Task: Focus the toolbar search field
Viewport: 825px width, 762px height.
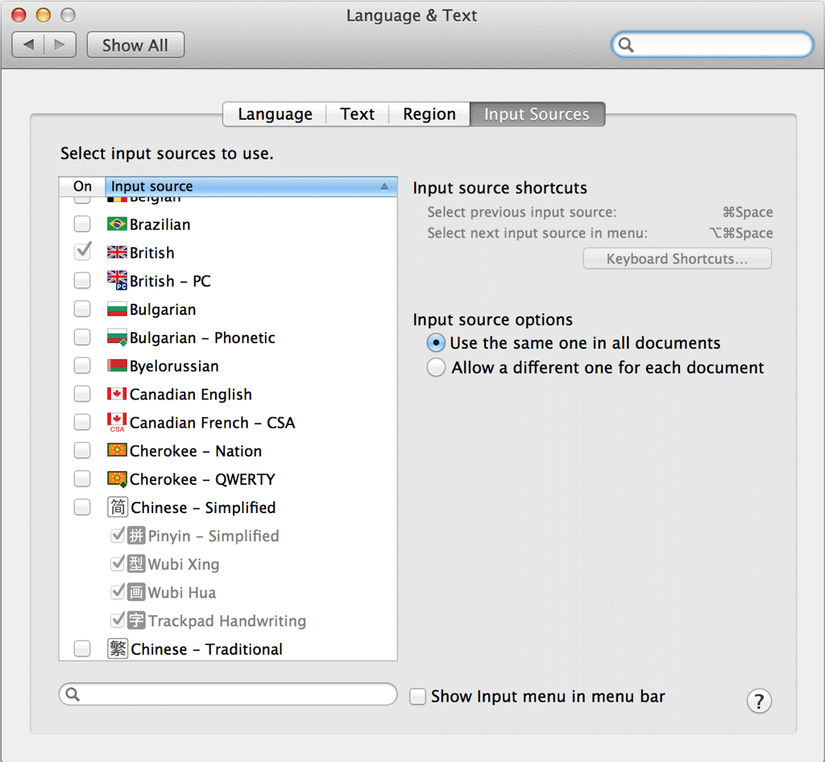Action: [x=713, y=45]
